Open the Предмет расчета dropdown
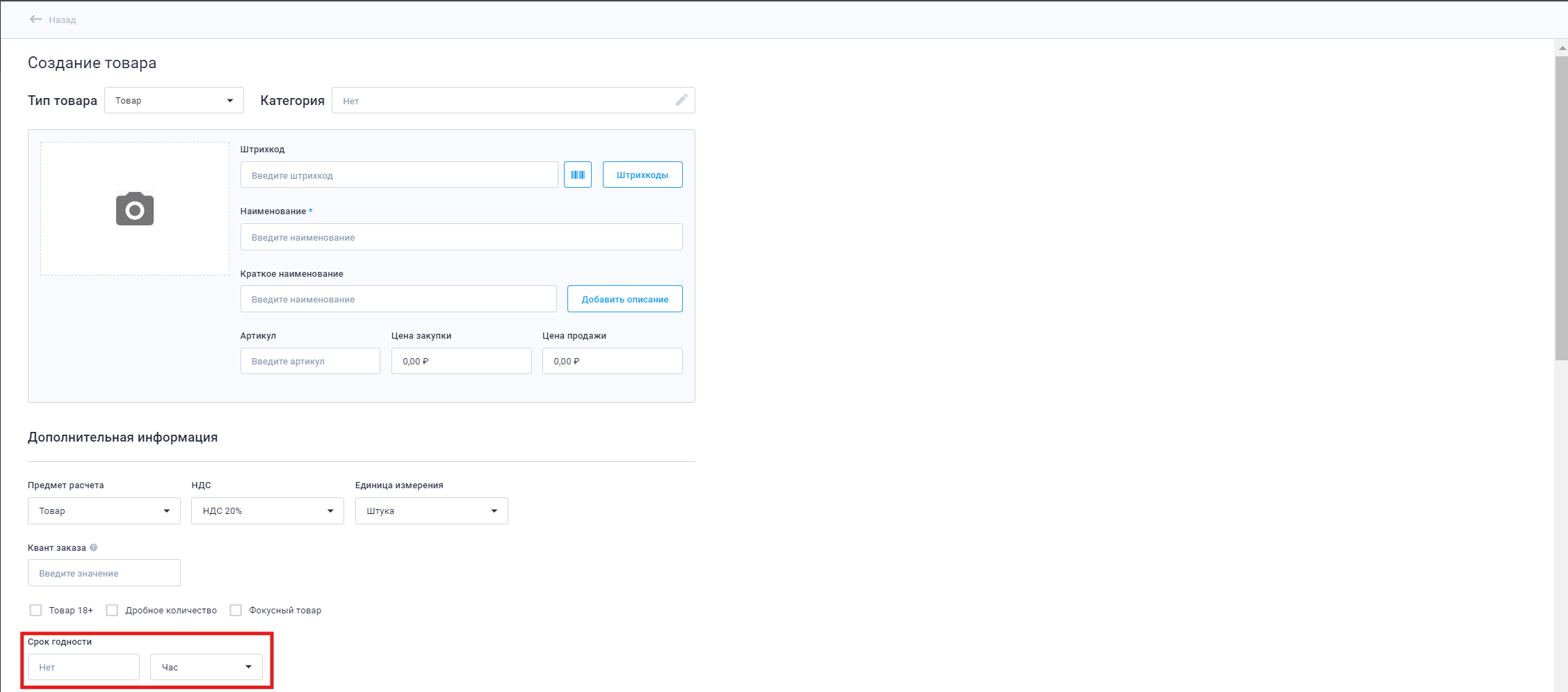Viewport: 1568px width, 692px height. [x=104, y=510]
